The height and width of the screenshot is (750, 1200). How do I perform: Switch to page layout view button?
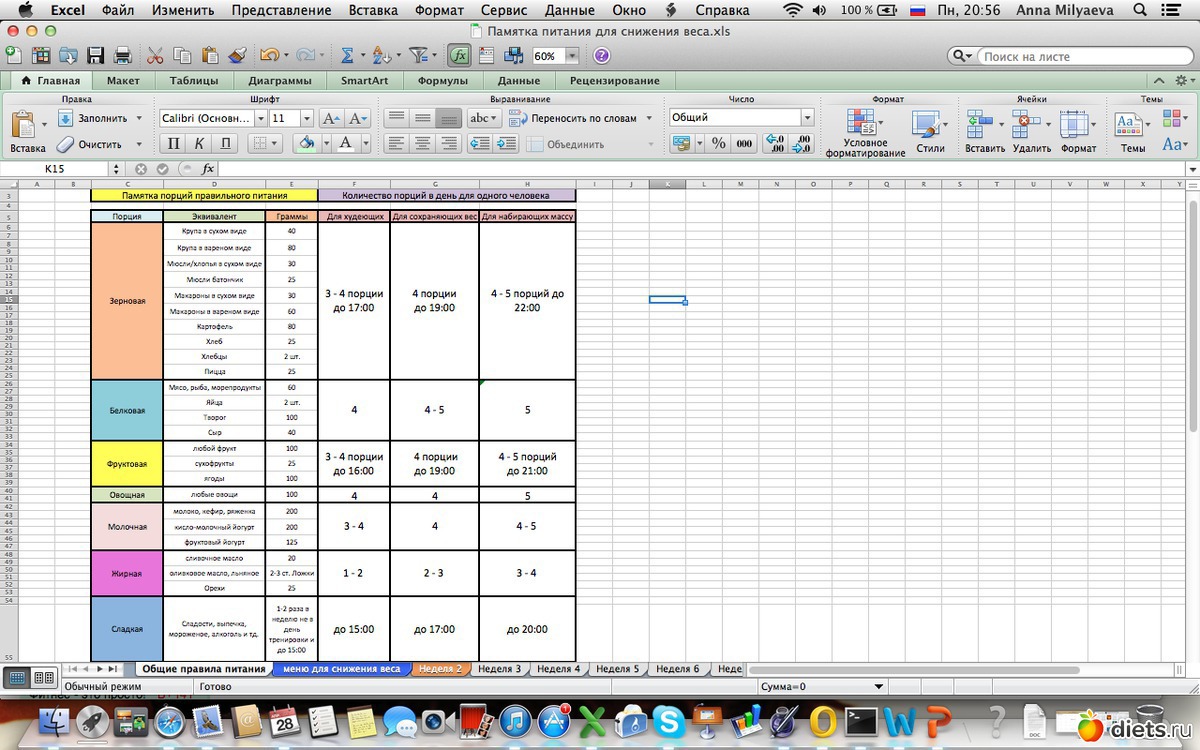[44, 677]
